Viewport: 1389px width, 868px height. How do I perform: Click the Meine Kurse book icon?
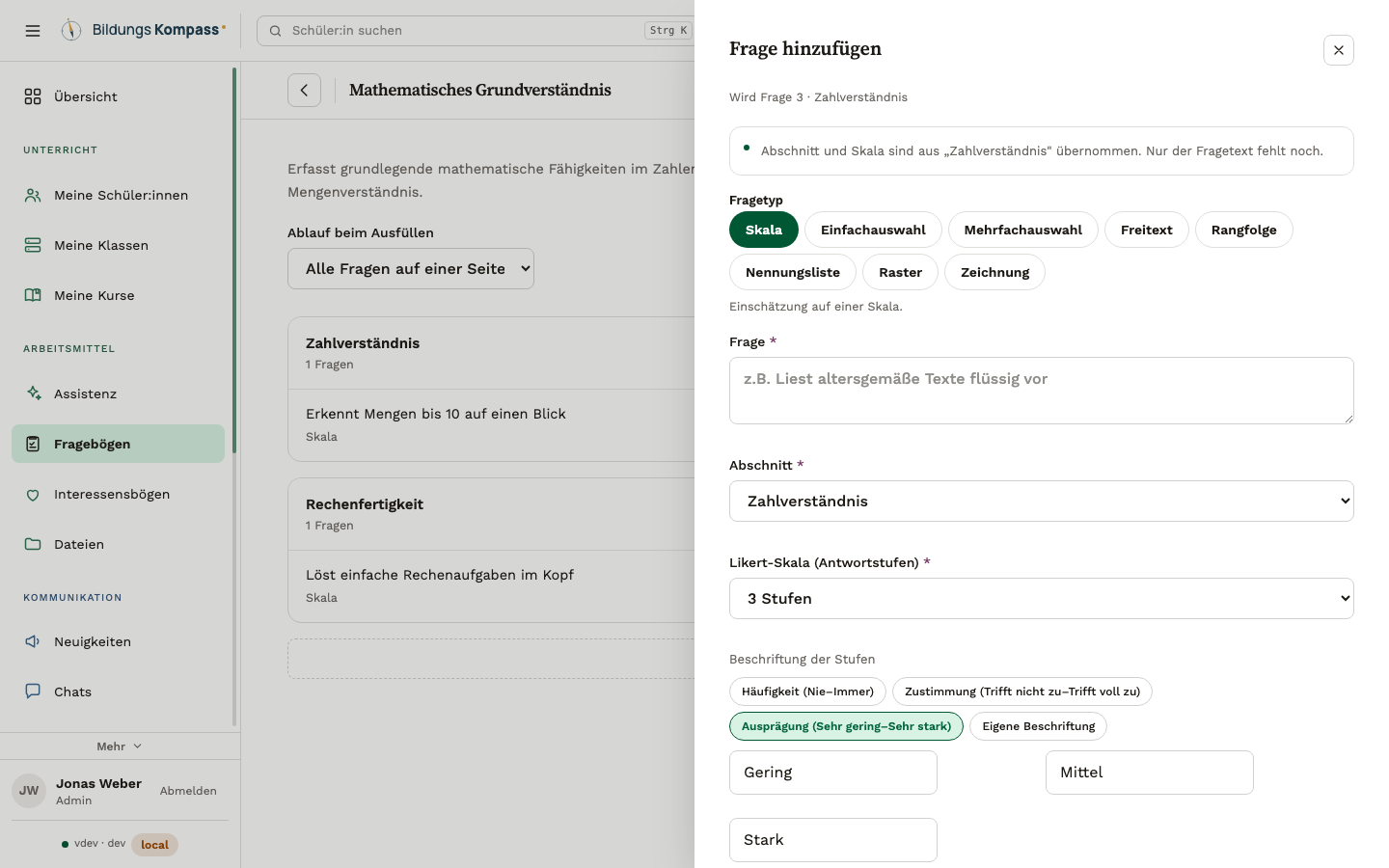33,295
